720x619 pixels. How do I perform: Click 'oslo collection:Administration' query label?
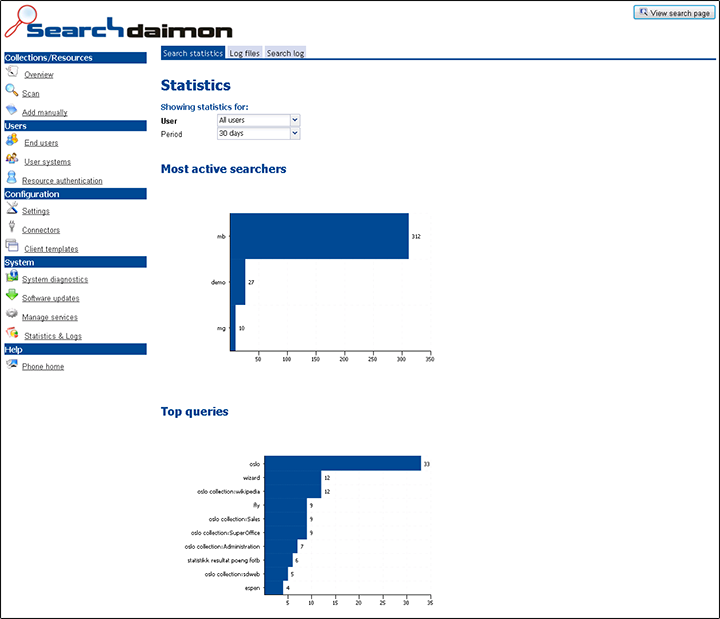[x=222, y=546]
